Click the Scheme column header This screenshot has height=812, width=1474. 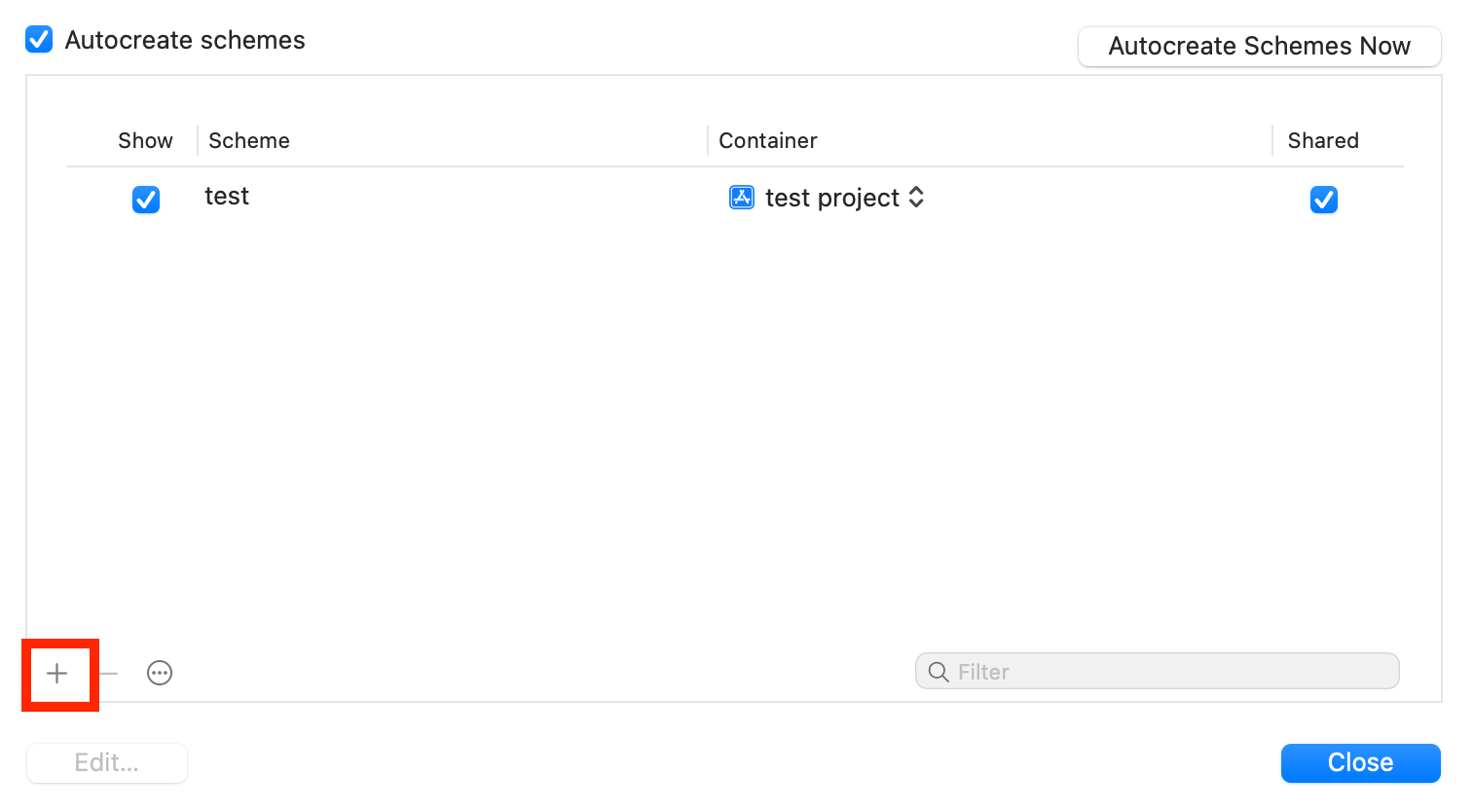tap(249, 140)
